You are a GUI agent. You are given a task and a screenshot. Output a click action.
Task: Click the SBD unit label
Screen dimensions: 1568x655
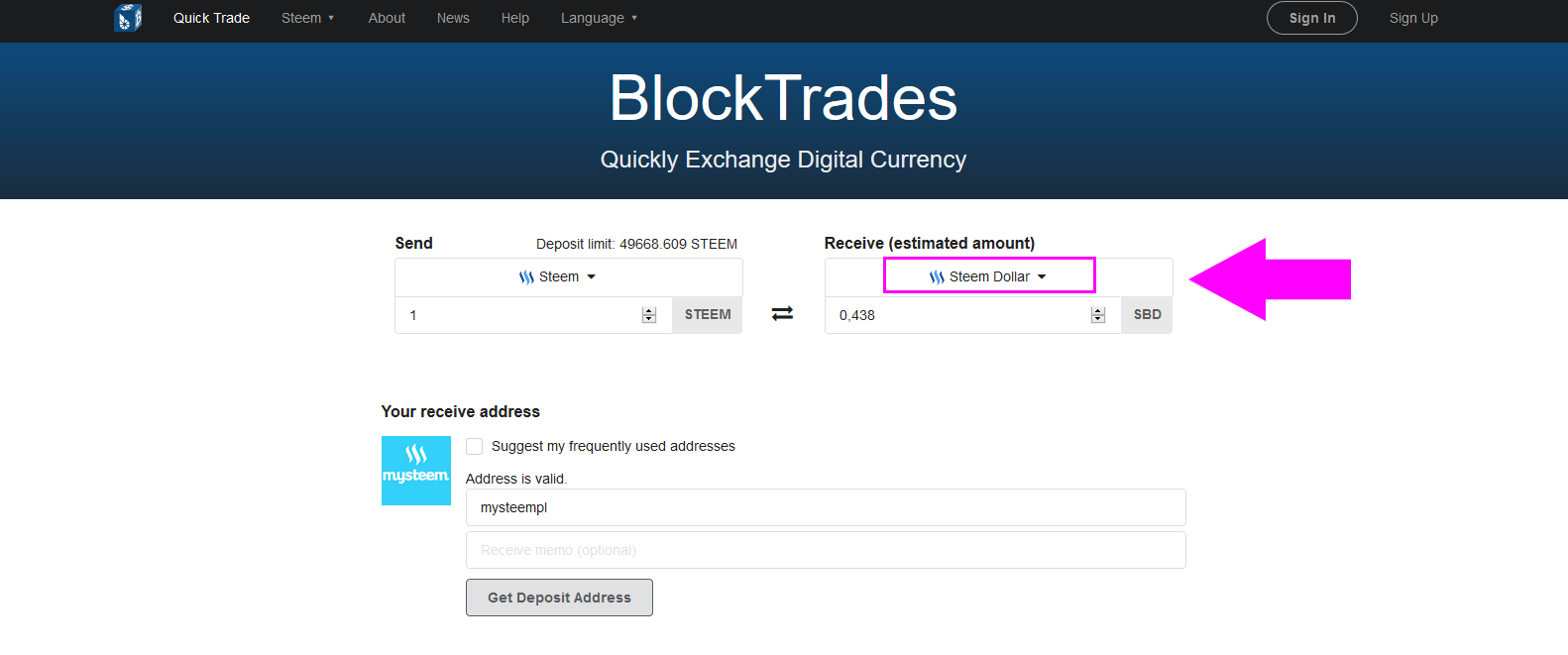pyautogui.click(x=1147, y=314)
